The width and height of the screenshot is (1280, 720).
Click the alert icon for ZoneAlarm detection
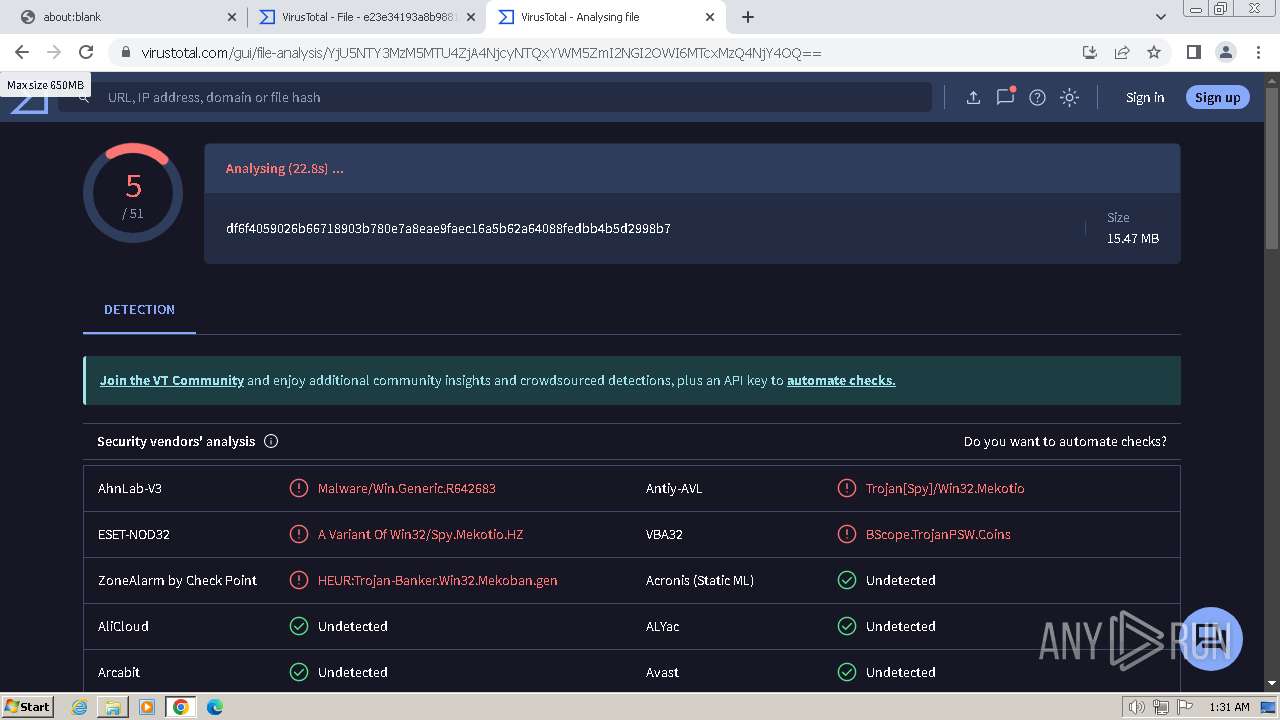298,580
